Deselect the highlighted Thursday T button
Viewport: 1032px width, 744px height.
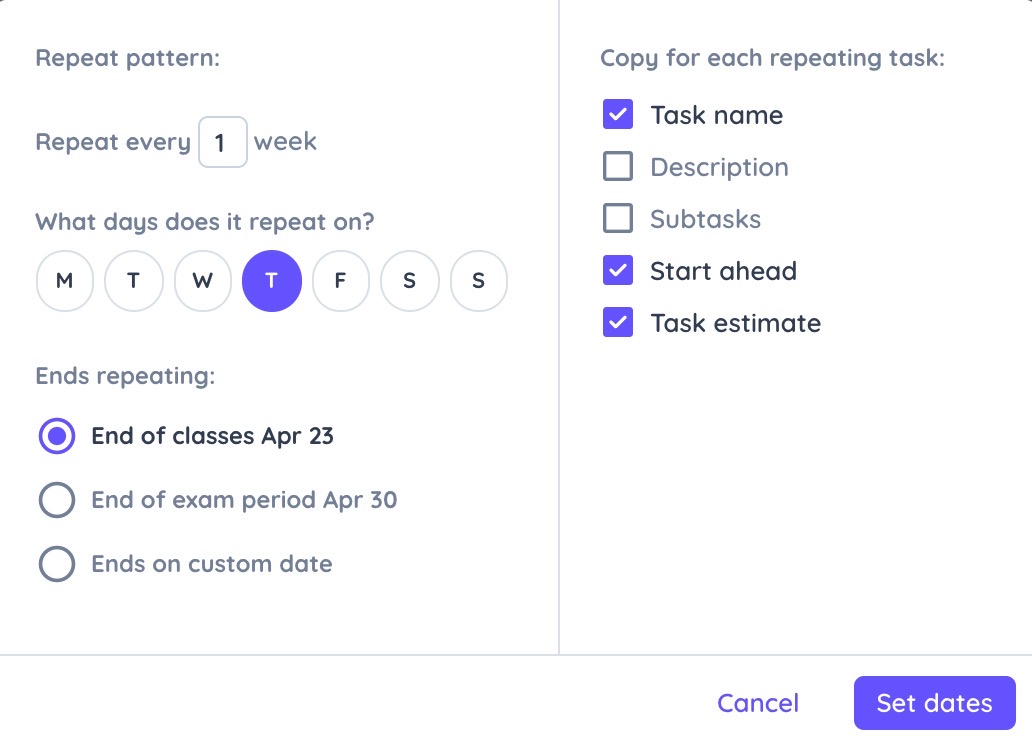[272, 281]
